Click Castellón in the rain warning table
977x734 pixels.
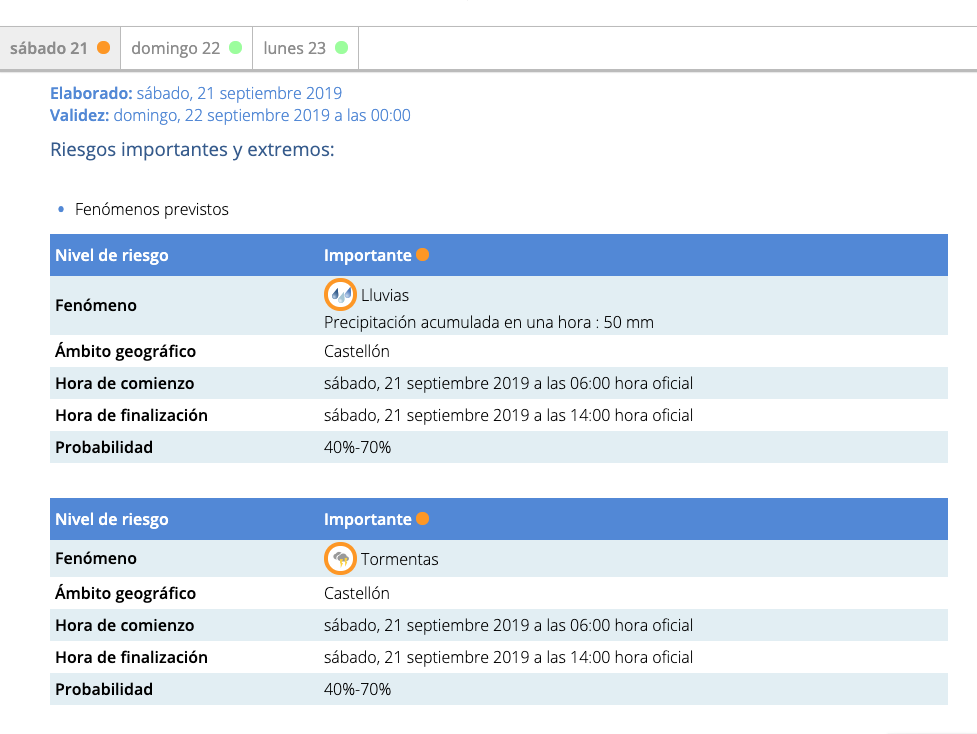click(357, 351)
